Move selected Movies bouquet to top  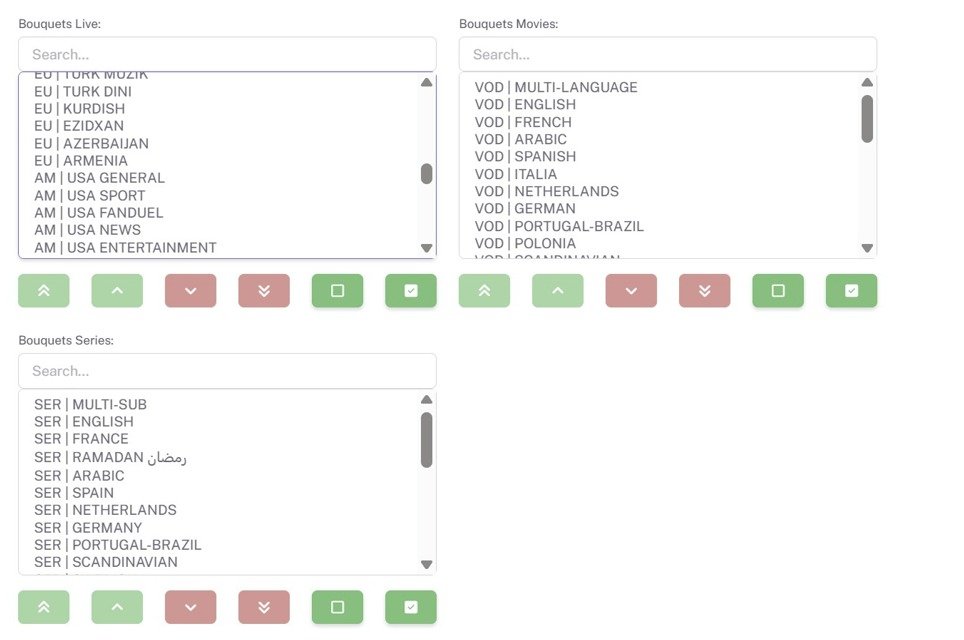484,291
